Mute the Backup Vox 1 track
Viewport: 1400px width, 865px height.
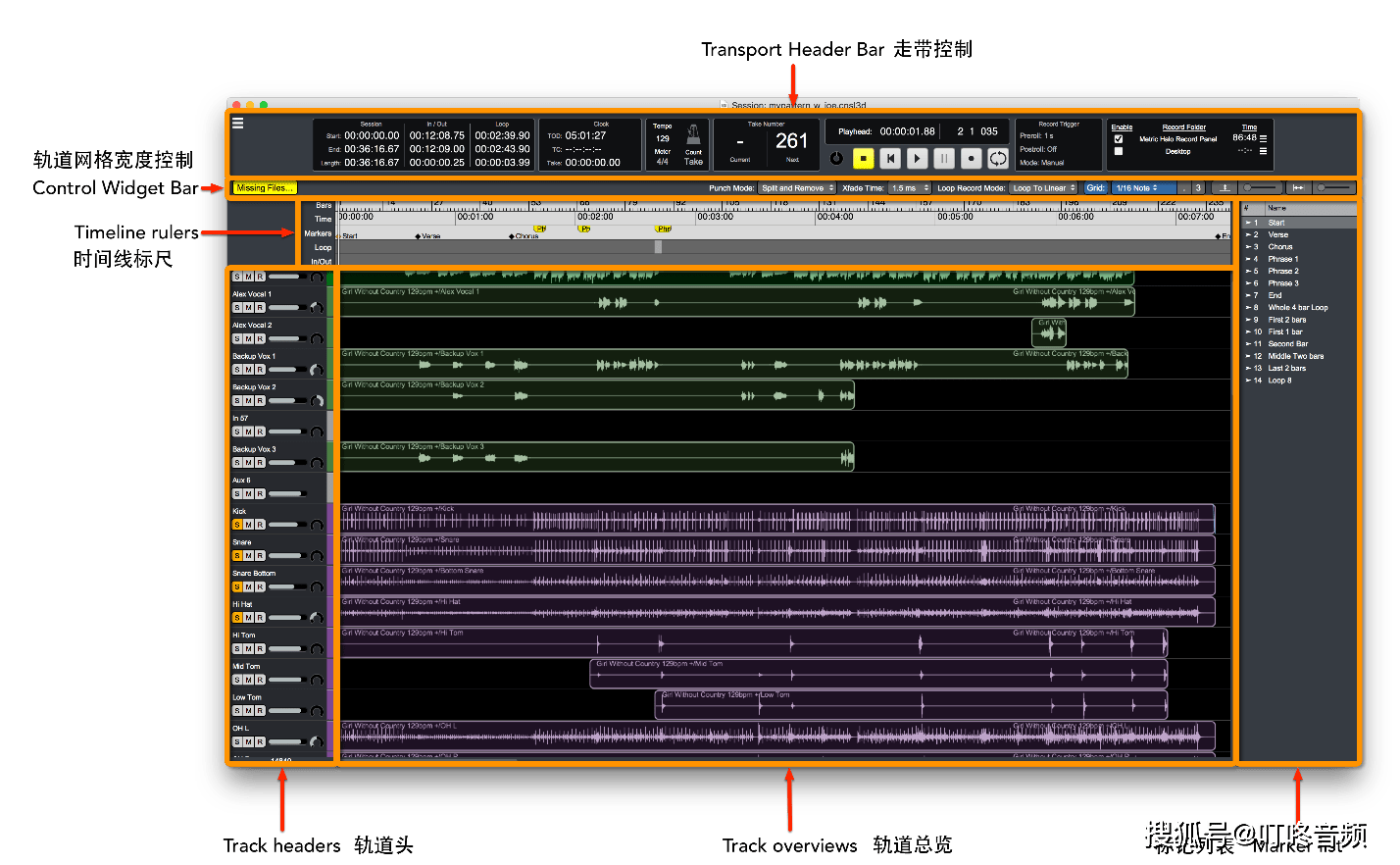click(249, 370)
